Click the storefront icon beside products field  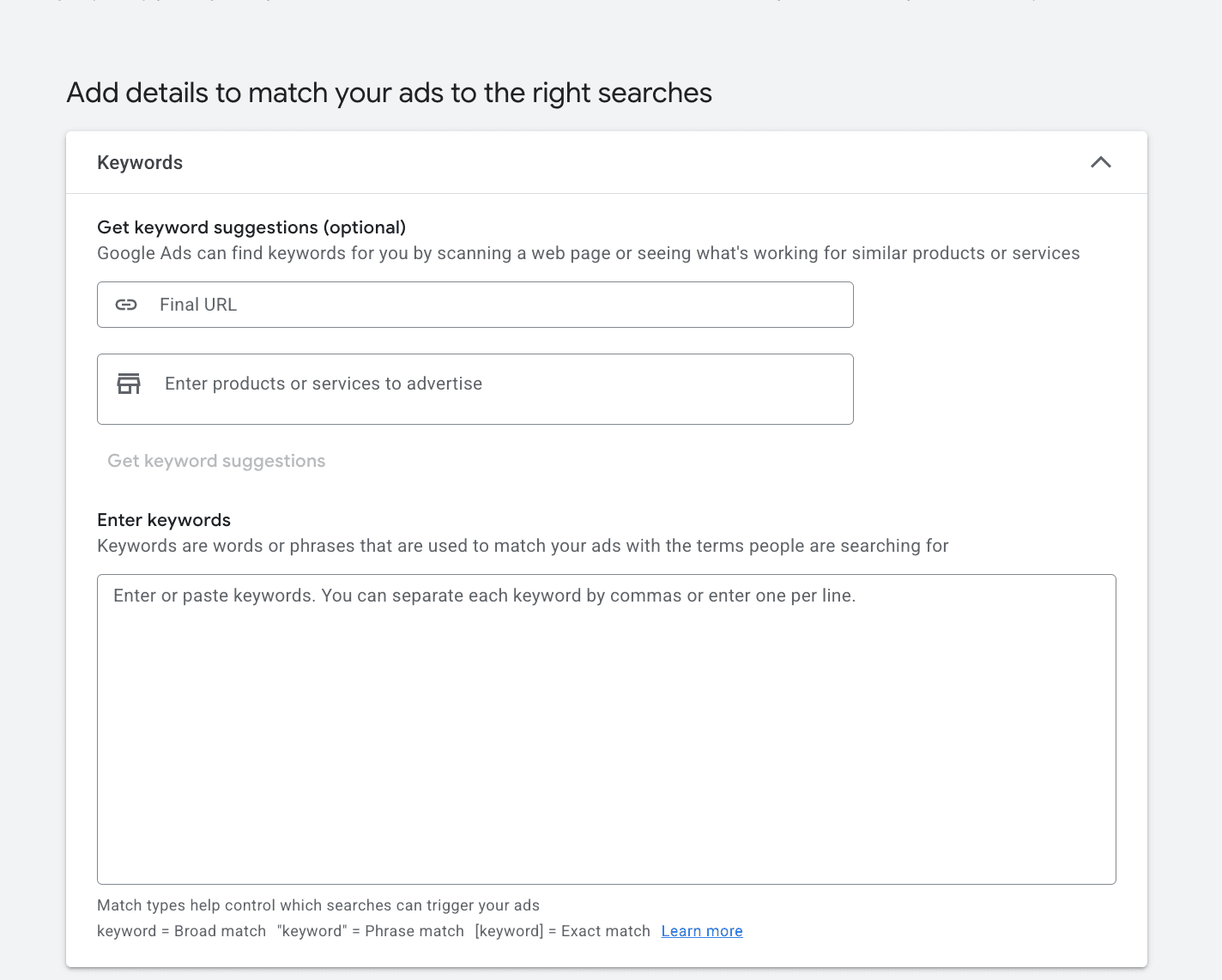point(129,384)
